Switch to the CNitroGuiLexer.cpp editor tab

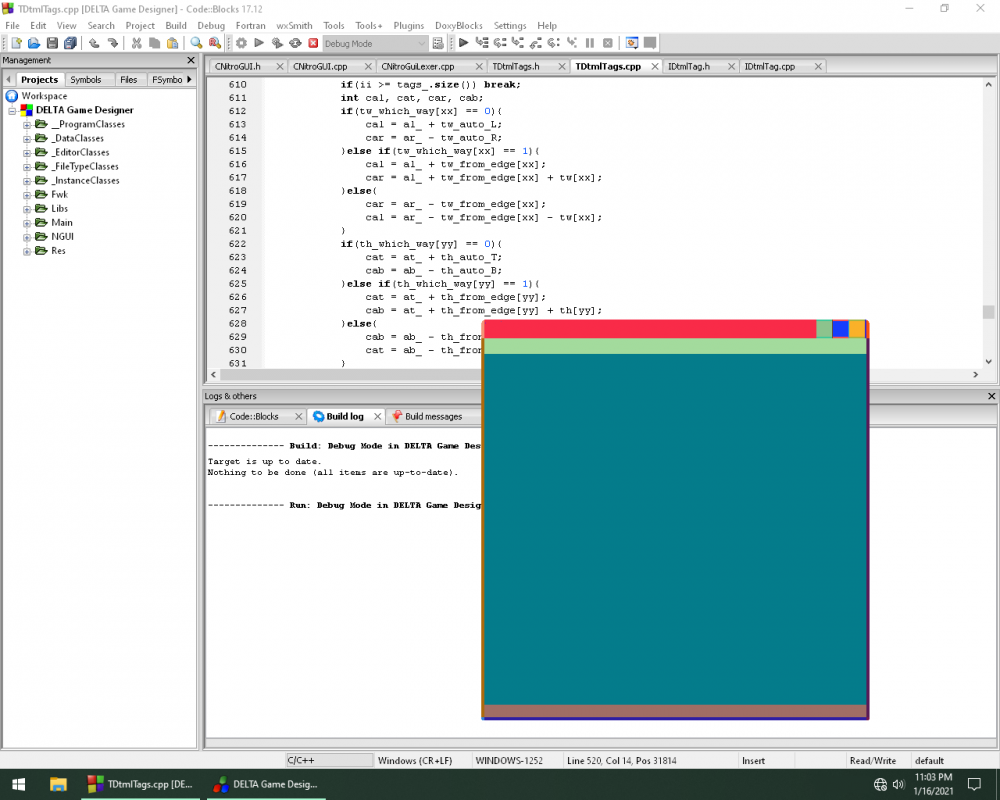(417, 66)
